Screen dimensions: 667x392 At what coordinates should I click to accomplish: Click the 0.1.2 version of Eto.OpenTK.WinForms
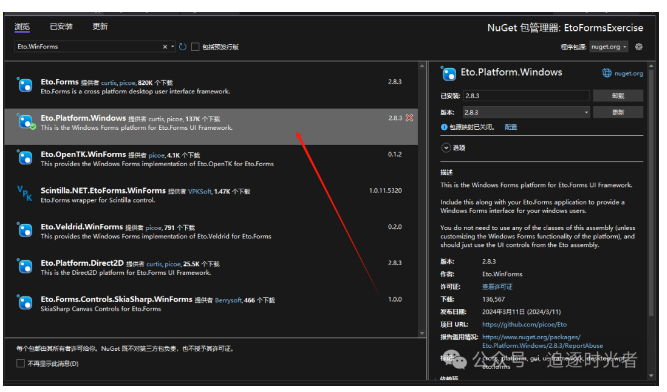(394, 154)
